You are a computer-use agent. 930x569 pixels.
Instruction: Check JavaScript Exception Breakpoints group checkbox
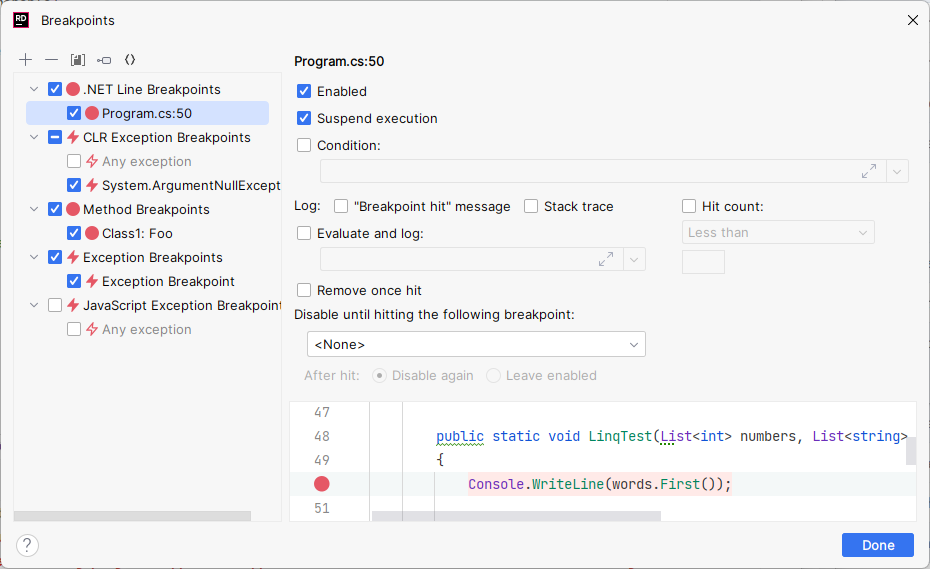[55, 305]
